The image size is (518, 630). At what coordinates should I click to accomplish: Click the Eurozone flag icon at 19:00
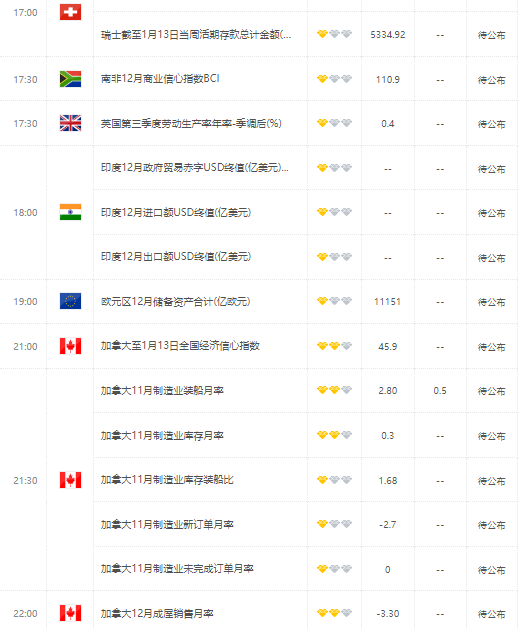pyautogui.click(x=70, y=301)
